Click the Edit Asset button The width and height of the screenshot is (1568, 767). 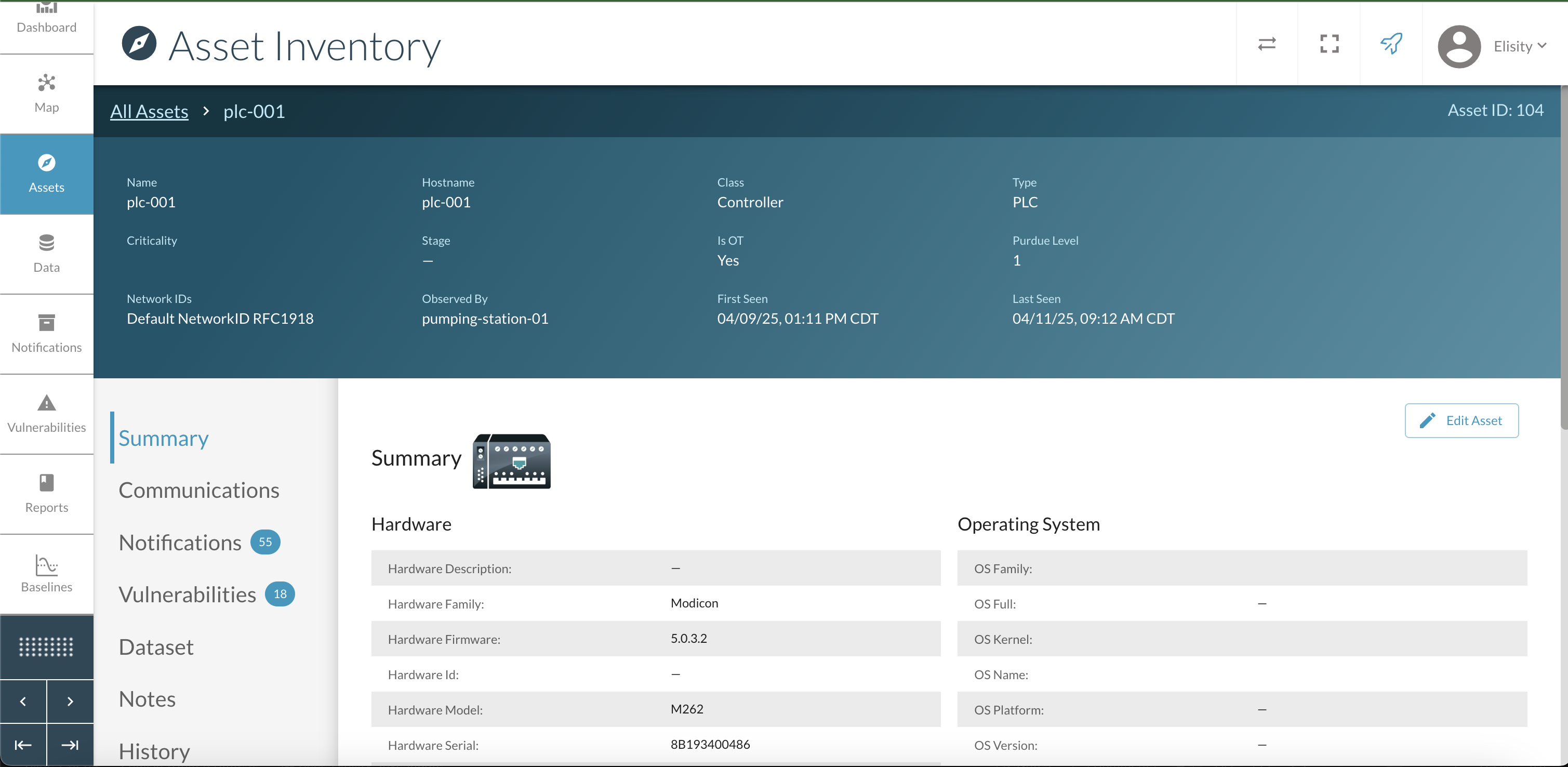(1461, 420)
